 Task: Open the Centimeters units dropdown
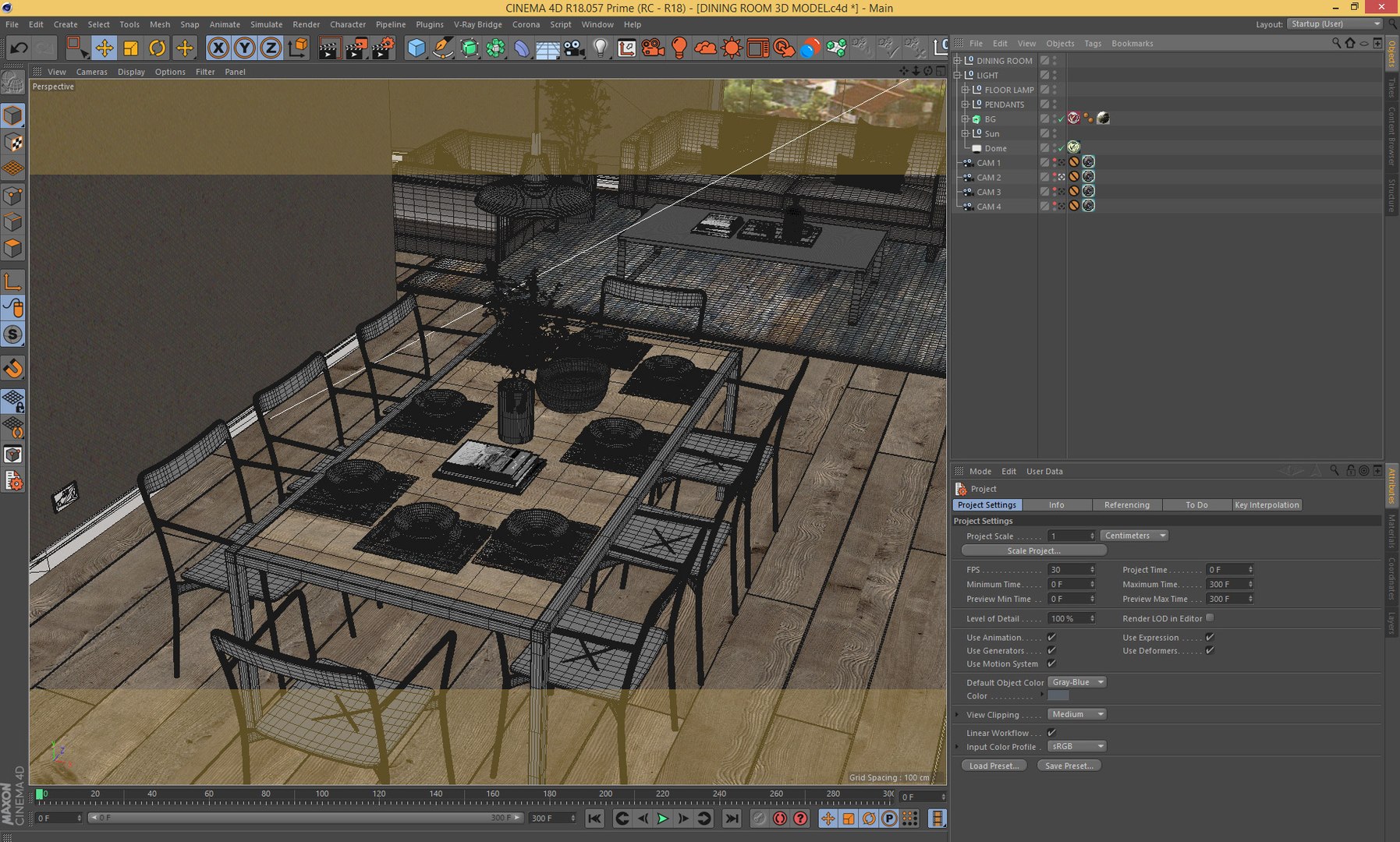[x=1134, y=536]
